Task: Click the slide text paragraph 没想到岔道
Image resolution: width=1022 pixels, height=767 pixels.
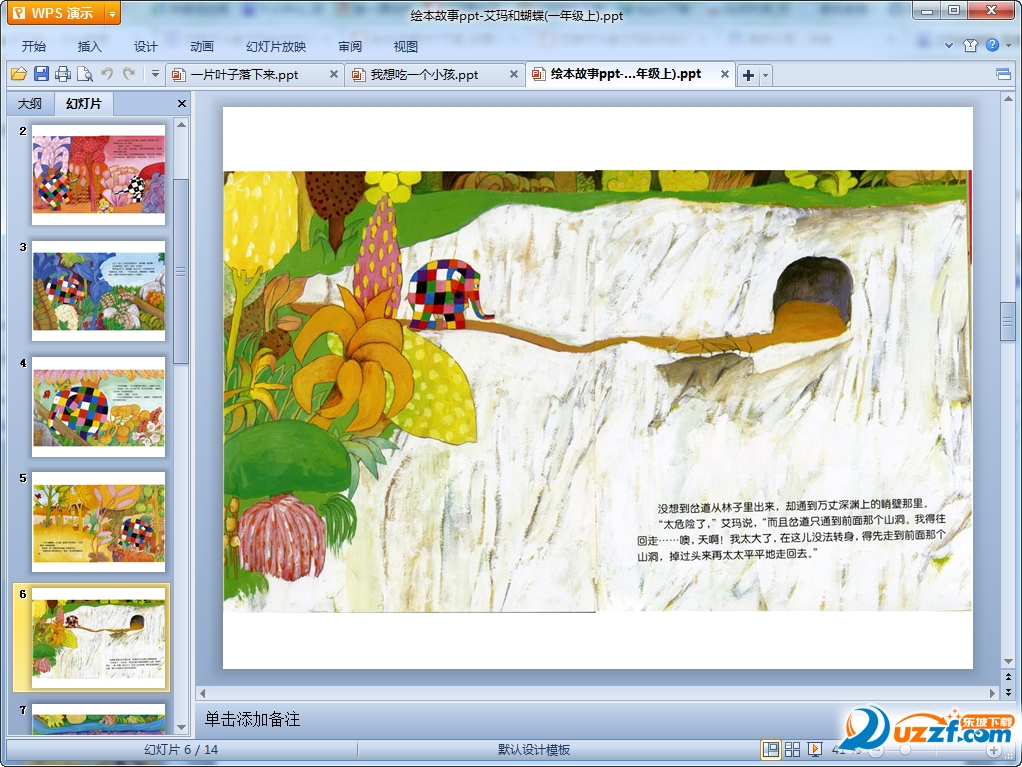Action: coord(791,528)
